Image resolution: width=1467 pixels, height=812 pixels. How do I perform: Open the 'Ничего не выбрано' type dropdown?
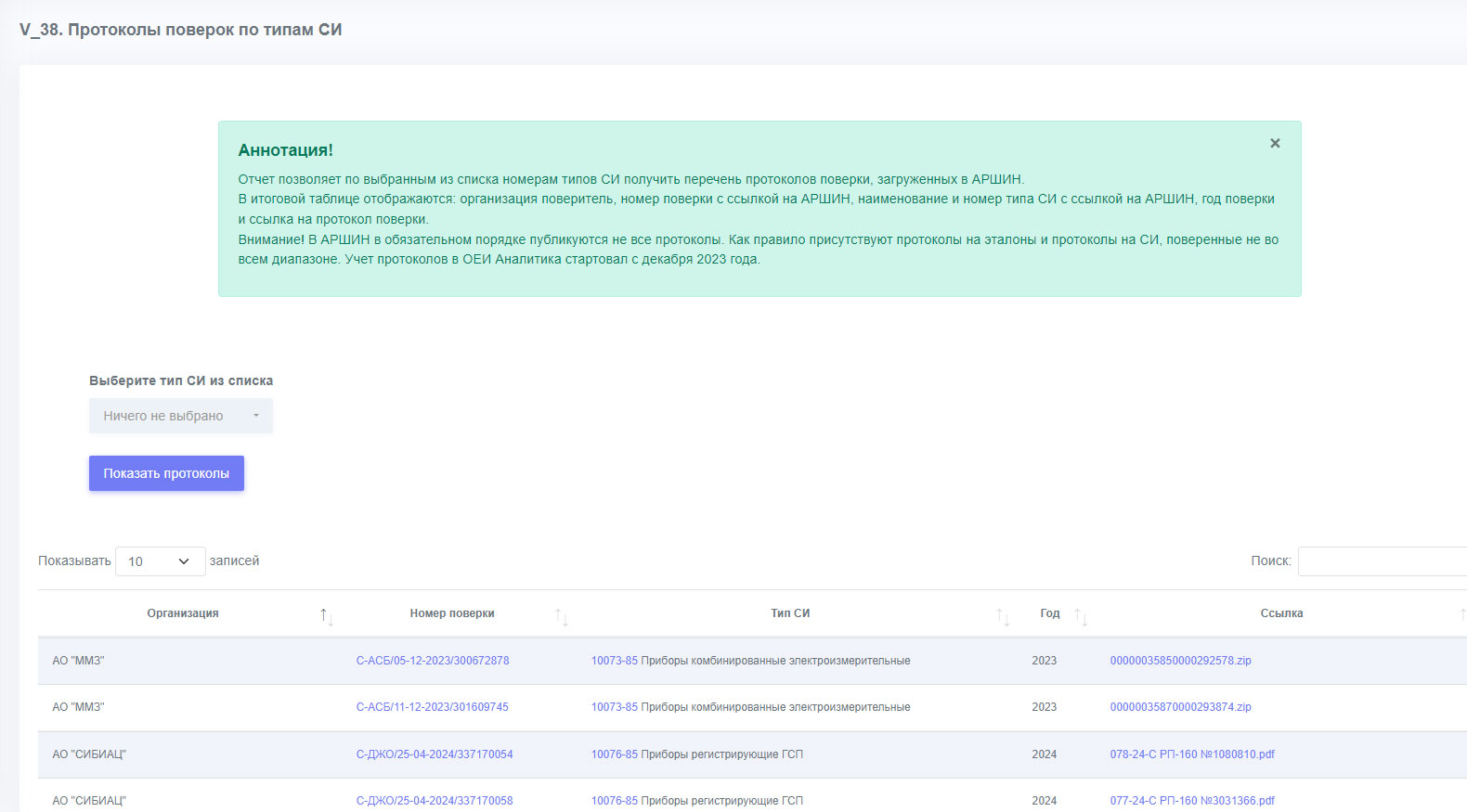point(181,416)
